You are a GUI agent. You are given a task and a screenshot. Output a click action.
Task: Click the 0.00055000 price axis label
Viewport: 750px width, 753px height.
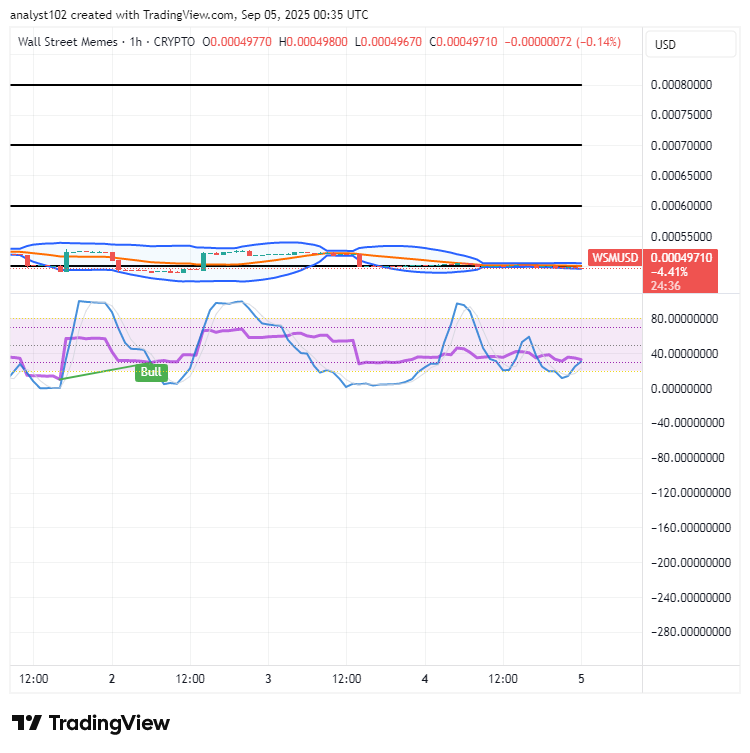681,237
